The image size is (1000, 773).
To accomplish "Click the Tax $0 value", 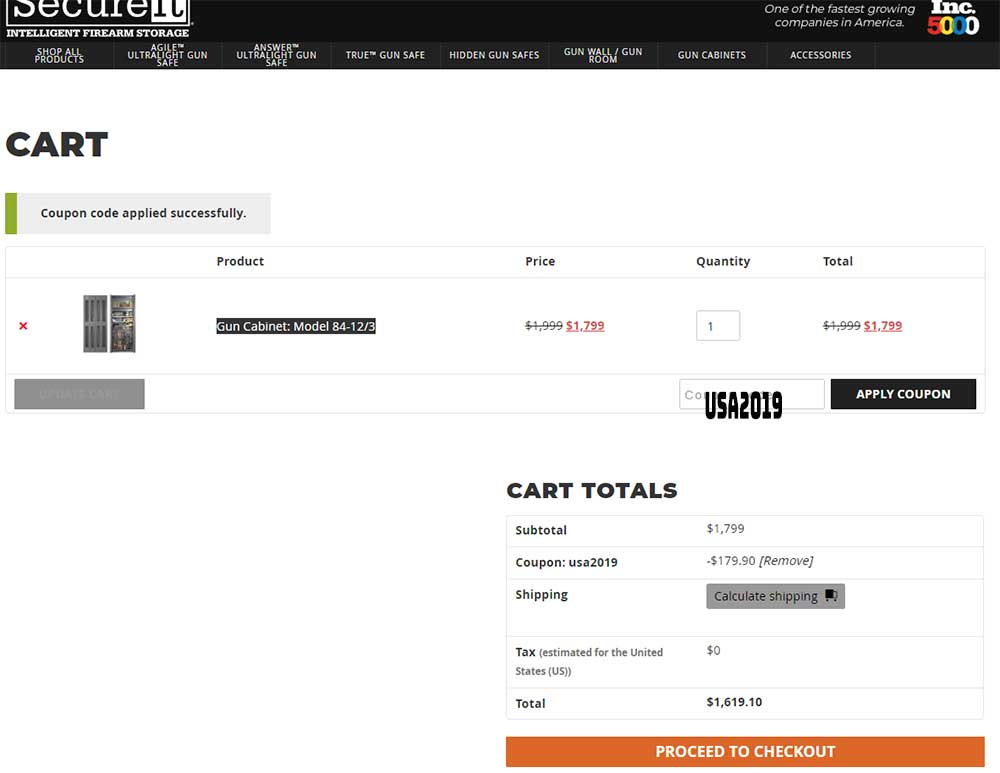I will [714, 651].
